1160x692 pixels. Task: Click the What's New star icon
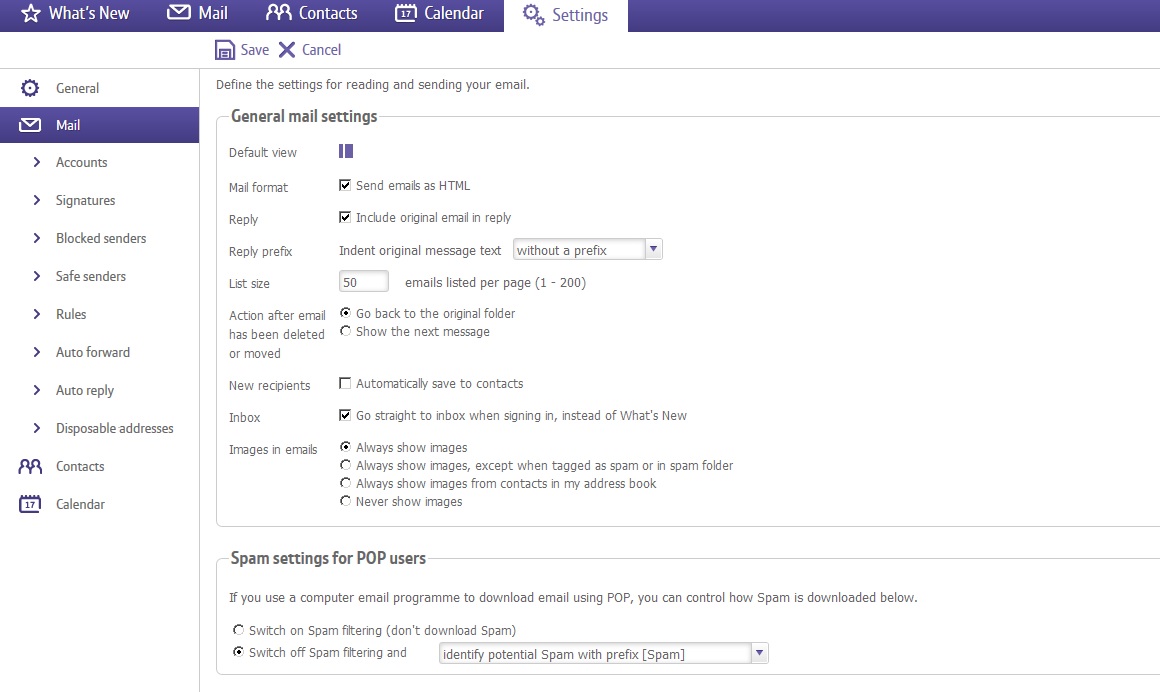tap(28, 13)
